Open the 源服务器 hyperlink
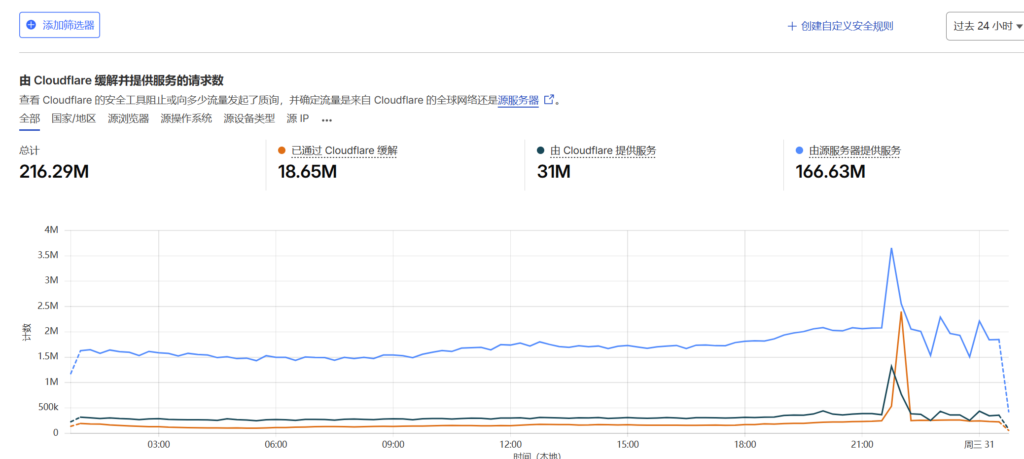Screen dimensions: 1024x459 coord(518,100)
